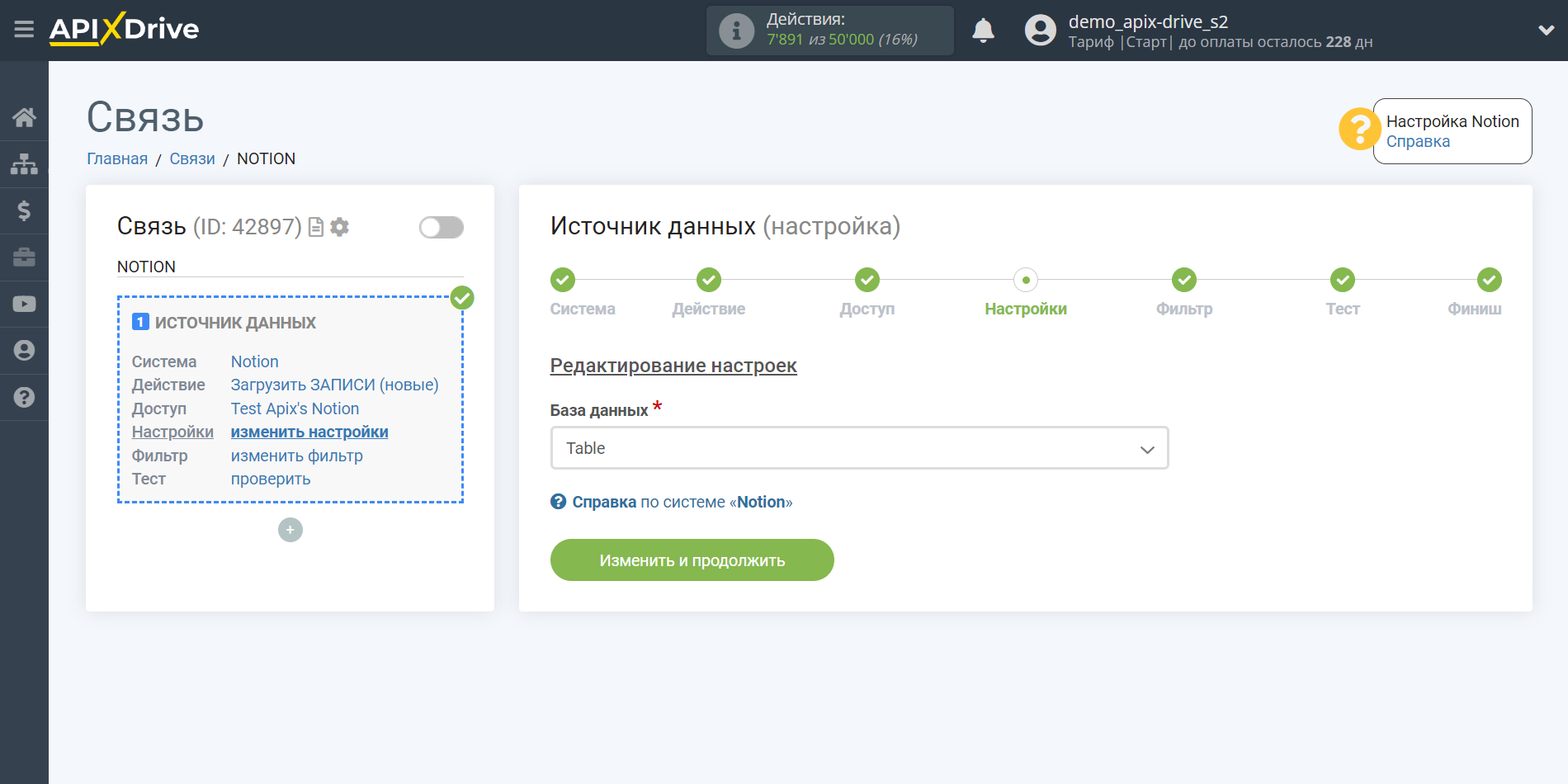This screenshot has height=784, width=1568.
Task: Click the ApiX-Drive logo
Action: tap(124, 29)
